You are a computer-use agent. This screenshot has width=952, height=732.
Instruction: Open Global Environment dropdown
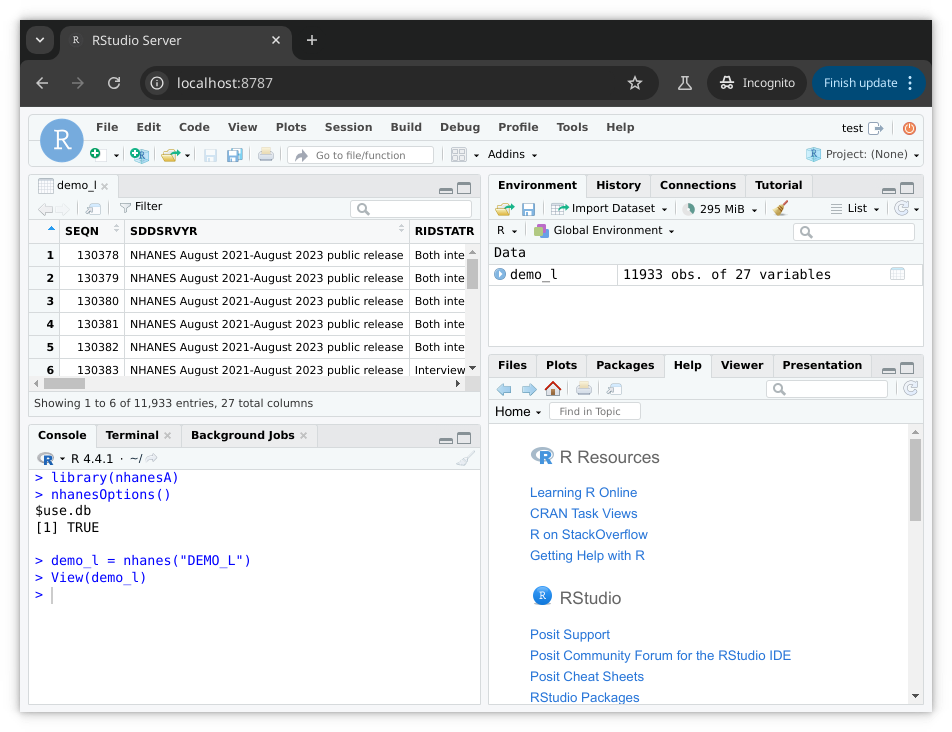click(x=604, y=231)
